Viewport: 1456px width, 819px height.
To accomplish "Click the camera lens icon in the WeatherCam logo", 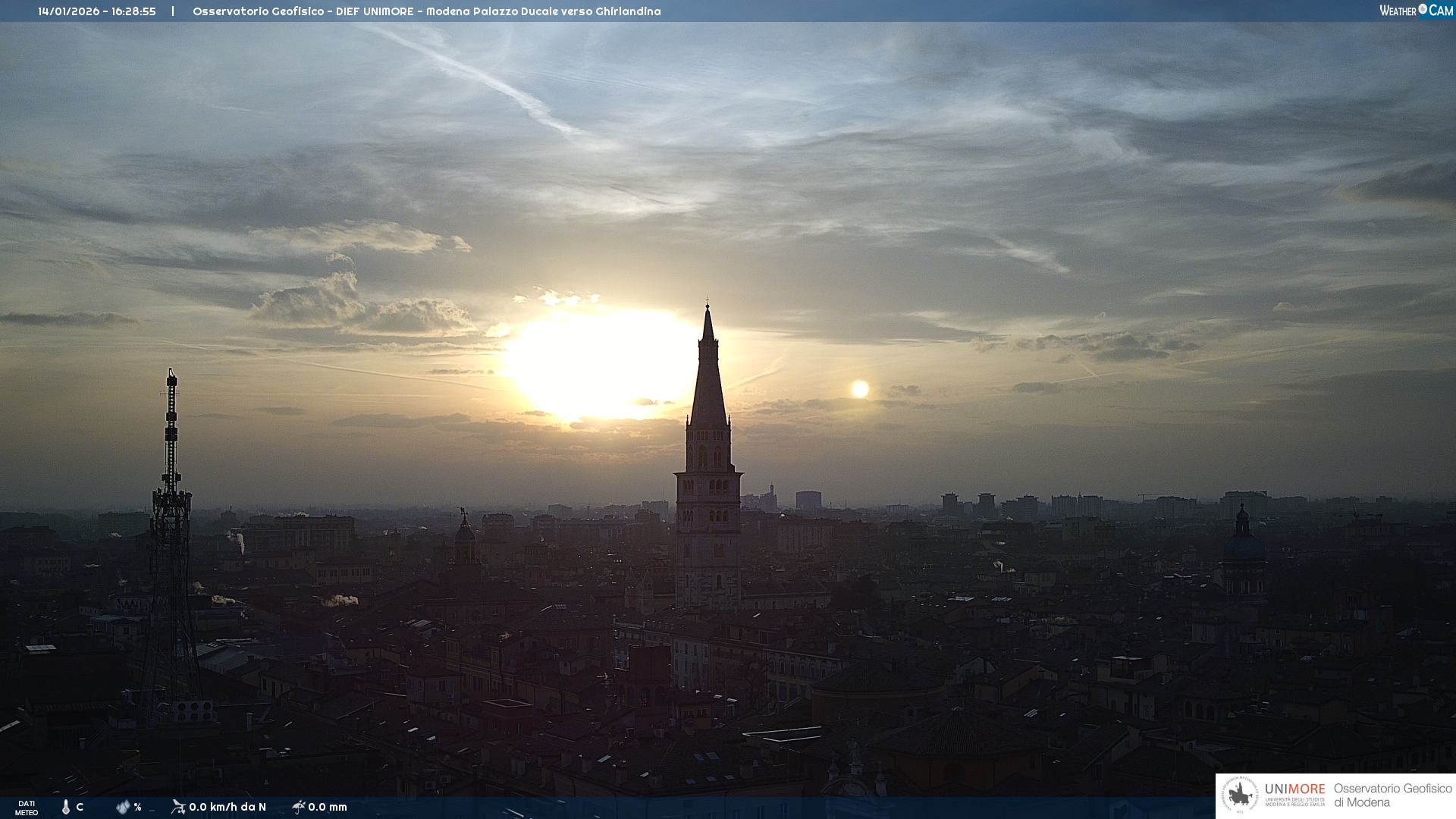I will coord(1423,9).
